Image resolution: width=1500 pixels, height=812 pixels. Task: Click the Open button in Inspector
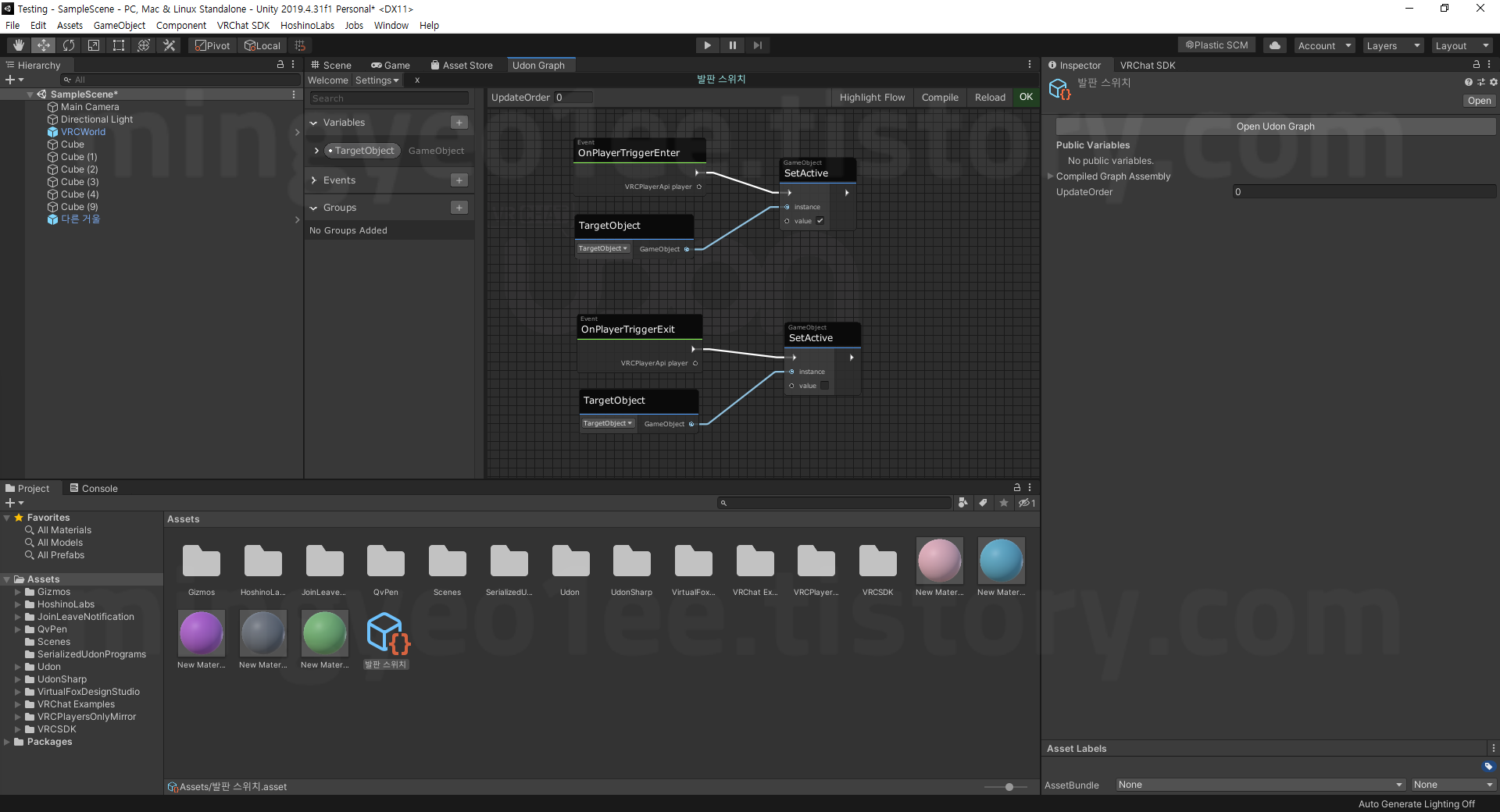tap(1479, 101)
